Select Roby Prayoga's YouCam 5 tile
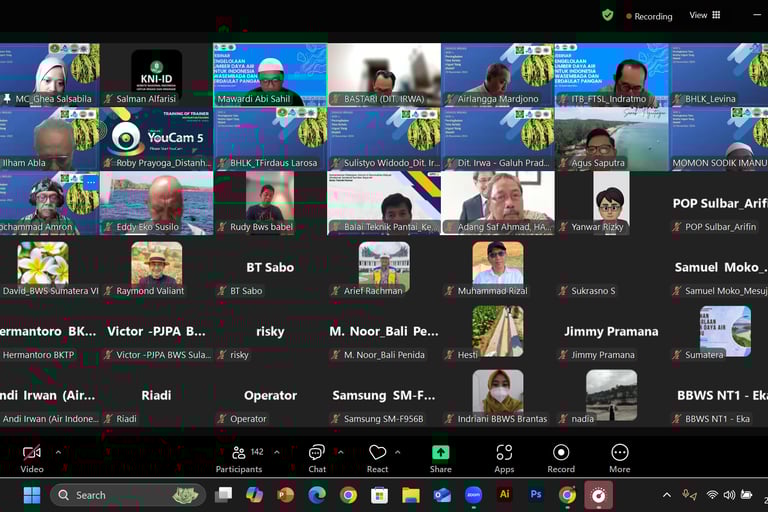768x512 pixels. pos(156,139)
